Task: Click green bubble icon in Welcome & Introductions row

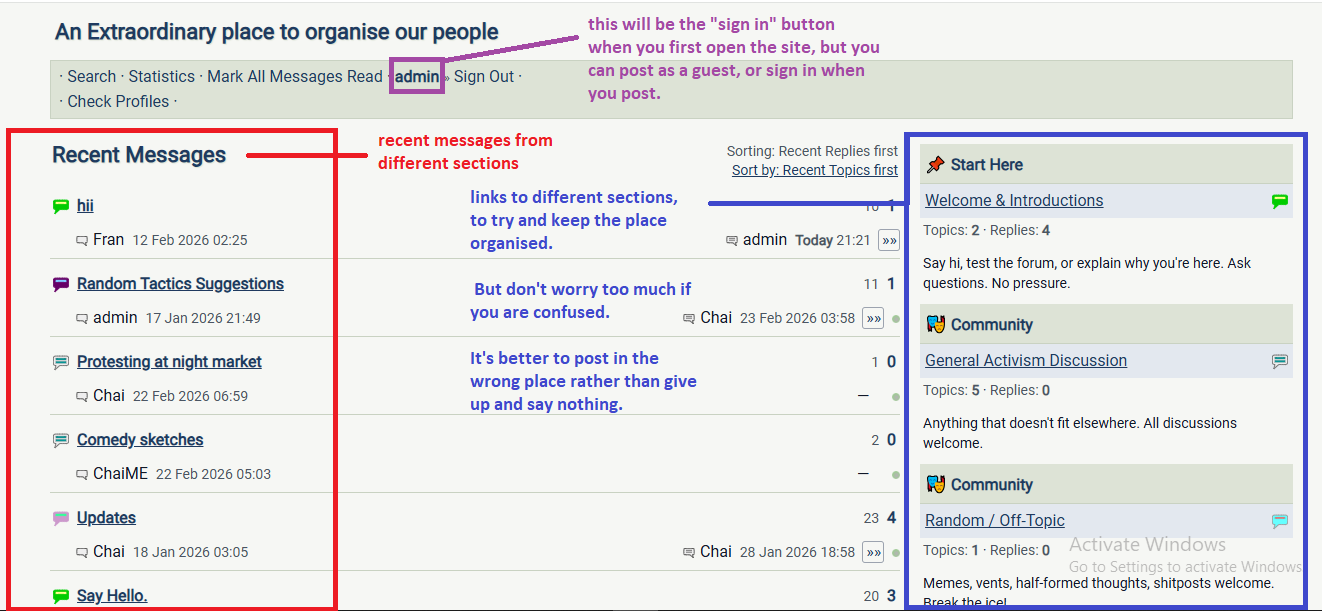Action: click(x=1279, y=201)
